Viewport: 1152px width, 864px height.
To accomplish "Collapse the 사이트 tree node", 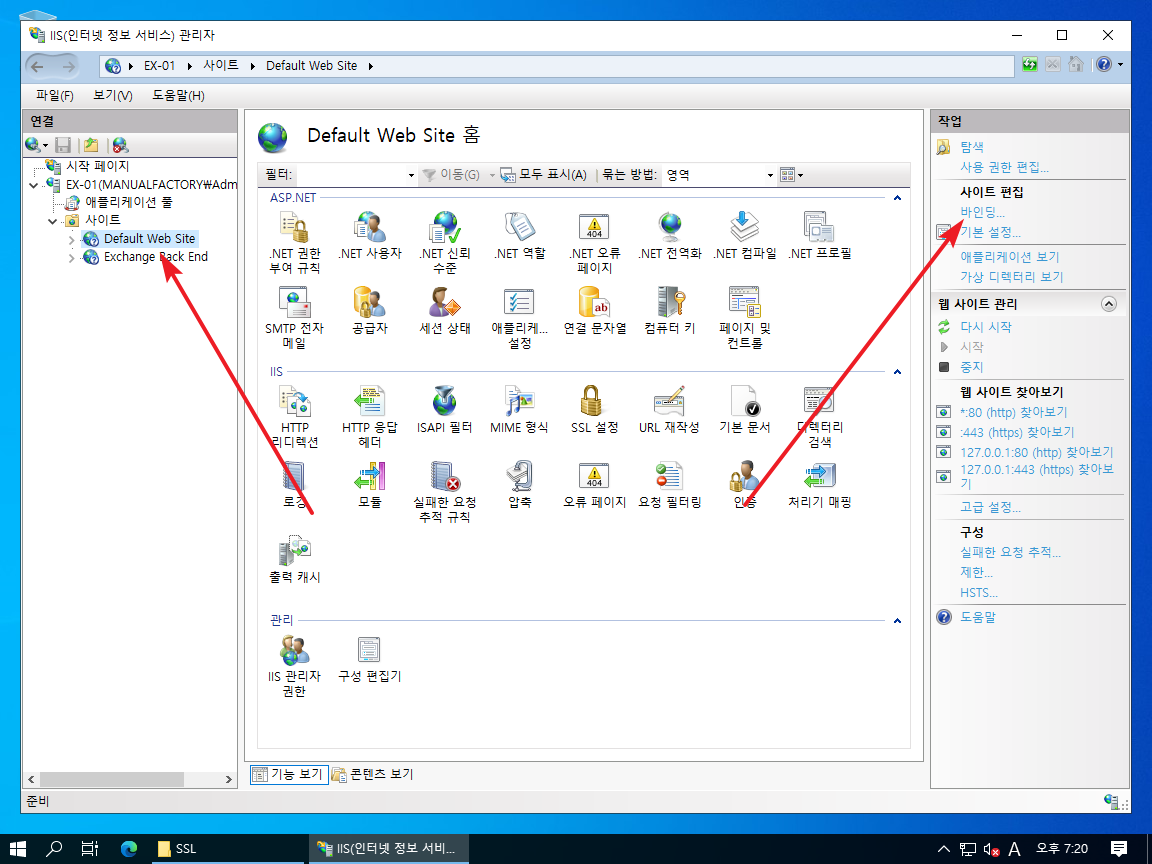I will pos(52,221).
